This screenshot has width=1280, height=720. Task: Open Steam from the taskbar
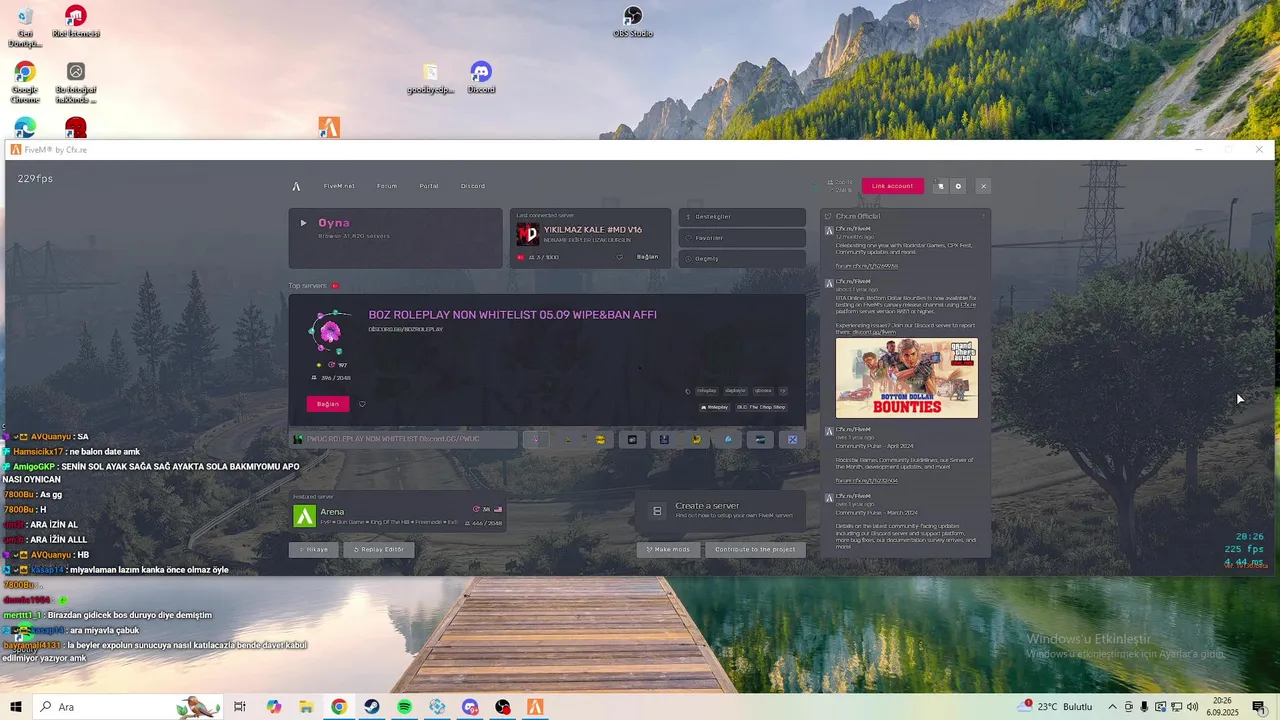click(x=372, y=707)
